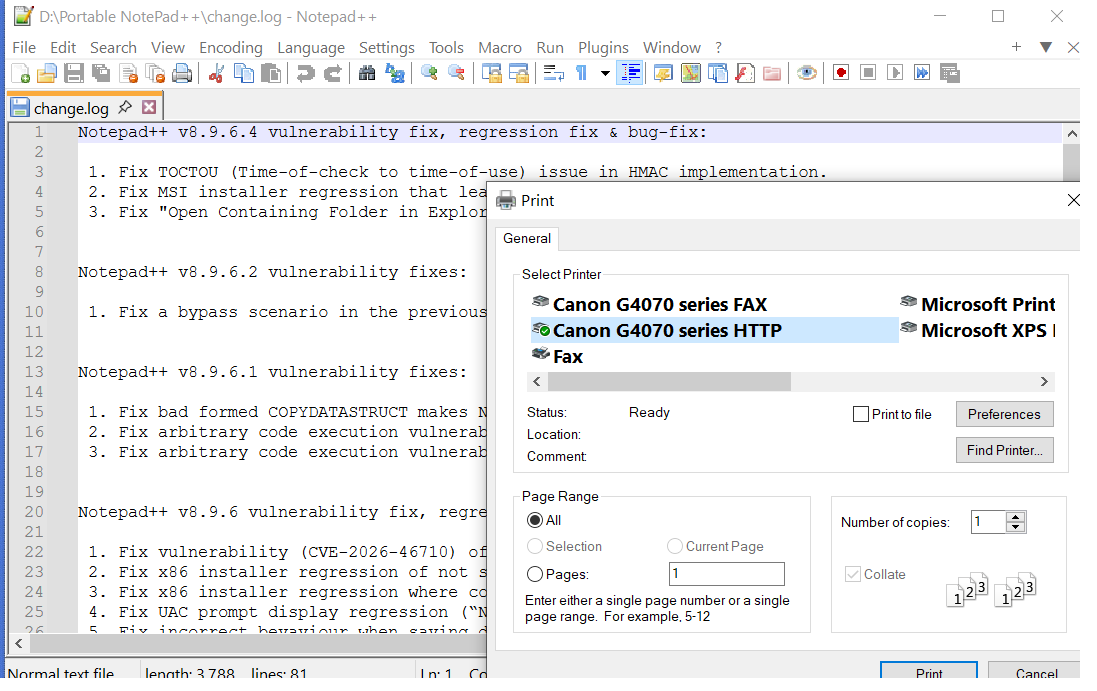Decrease number of copies with down arrow
The width and height of the screenshot is (1097, 691).
1016,527
